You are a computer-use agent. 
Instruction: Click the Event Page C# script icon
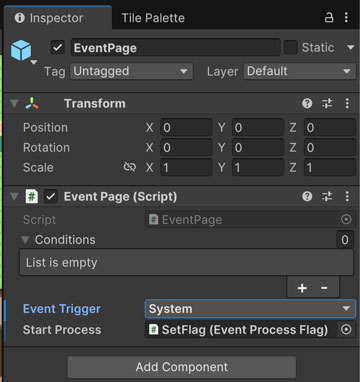click(x=32, y=197)
